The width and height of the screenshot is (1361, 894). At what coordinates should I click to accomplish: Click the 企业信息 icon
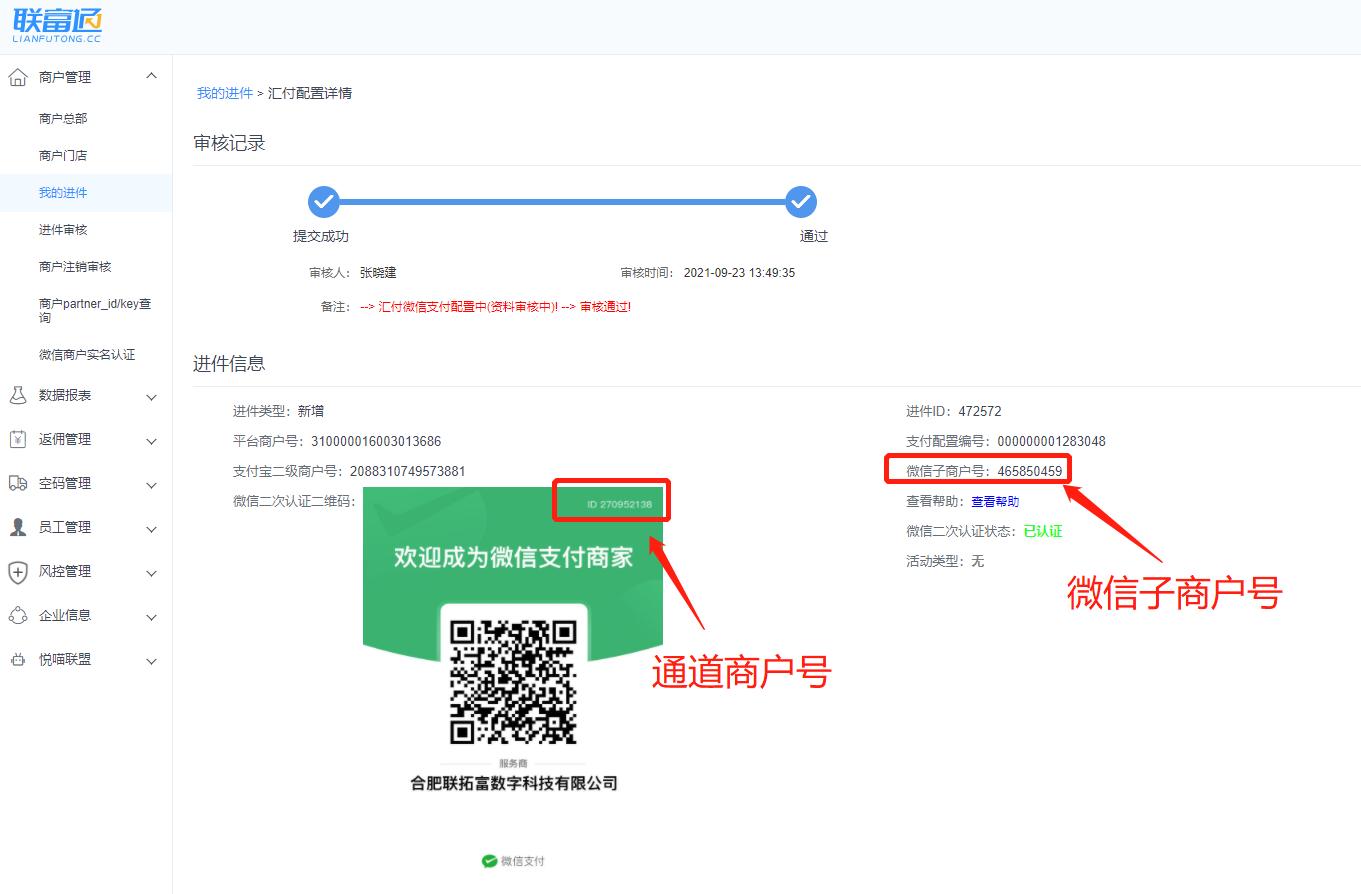[x=18, y=615]
